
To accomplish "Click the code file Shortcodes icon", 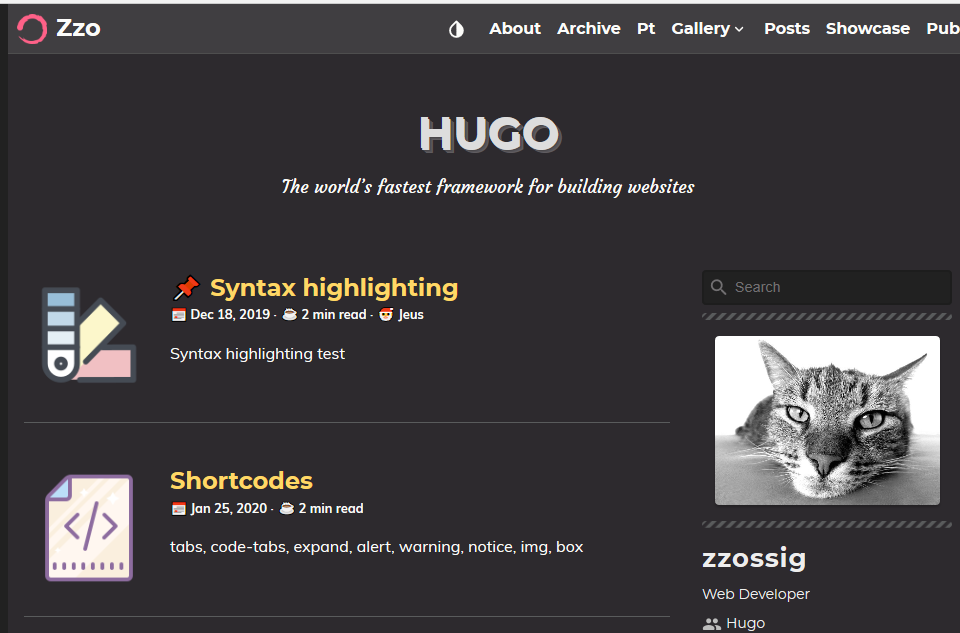I will click(x=88, y=527).
